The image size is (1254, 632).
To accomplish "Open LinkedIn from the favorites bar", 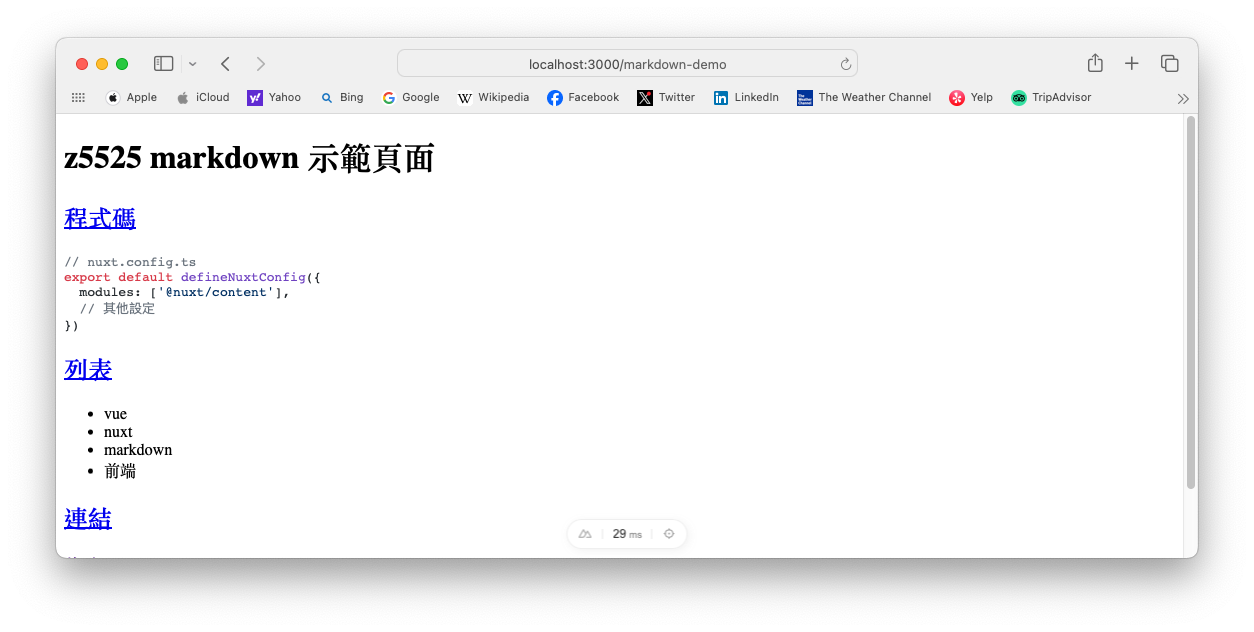I will click(x=745, y=97).
